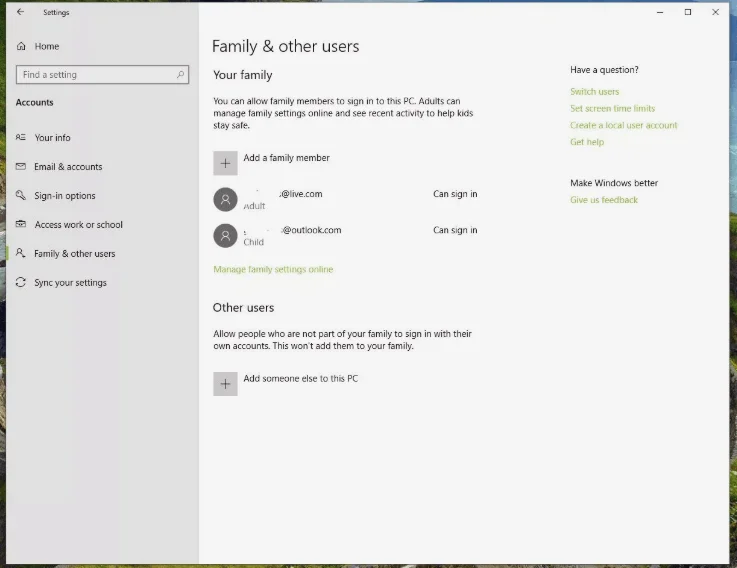This screenshot has width=737, height=568.
Task: Click the plus icon for Add a family member
Action: (x=225, y=163)
